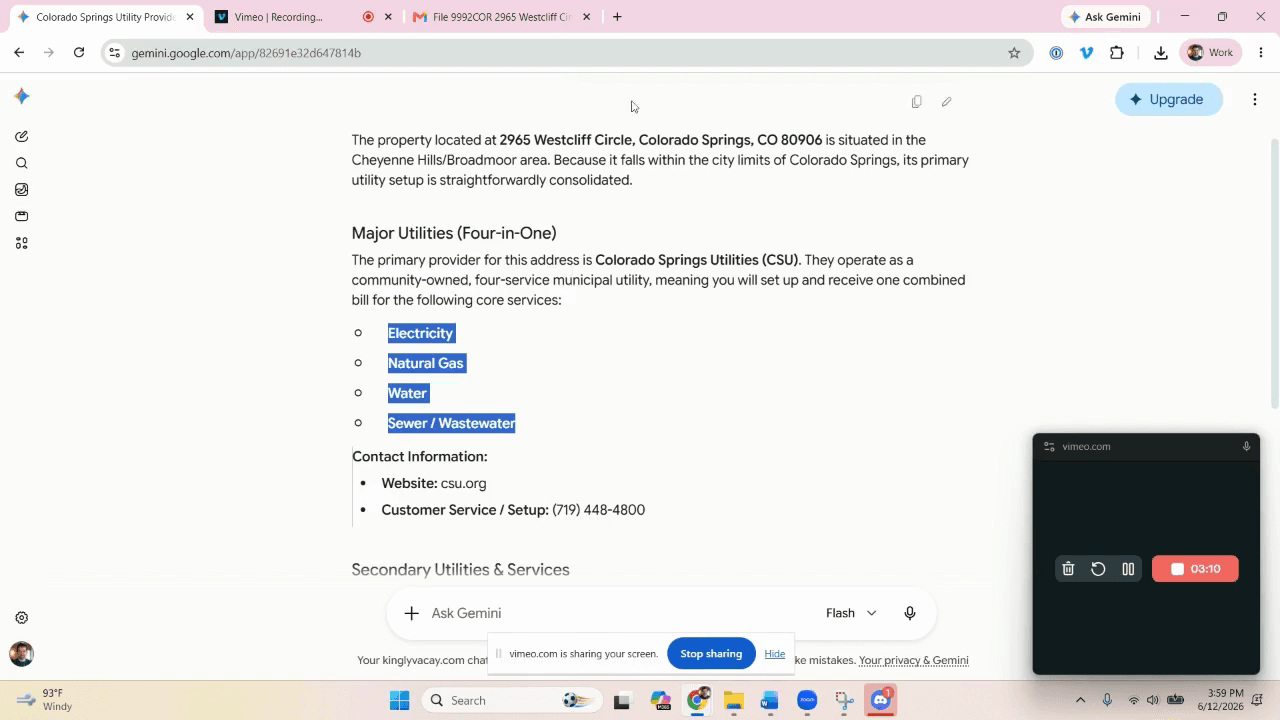The height and width of the screenshot is (720, 1280).
Task: Click the clock showing 3:59 PM
Action: coord(1226,700)
